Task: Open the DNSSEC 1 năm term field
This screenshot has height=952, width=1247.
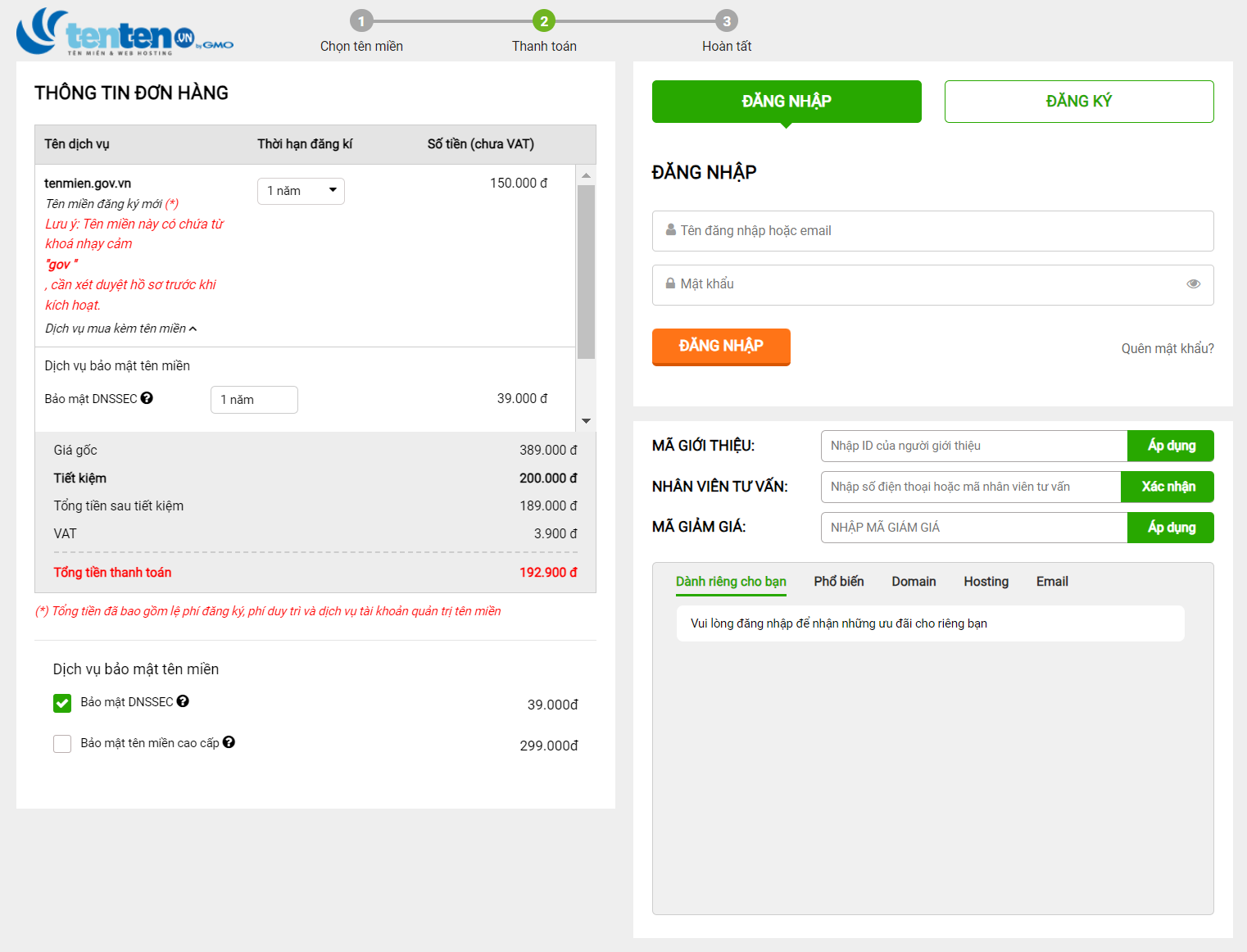Action: pyautogui.click(x=254, y=400)
